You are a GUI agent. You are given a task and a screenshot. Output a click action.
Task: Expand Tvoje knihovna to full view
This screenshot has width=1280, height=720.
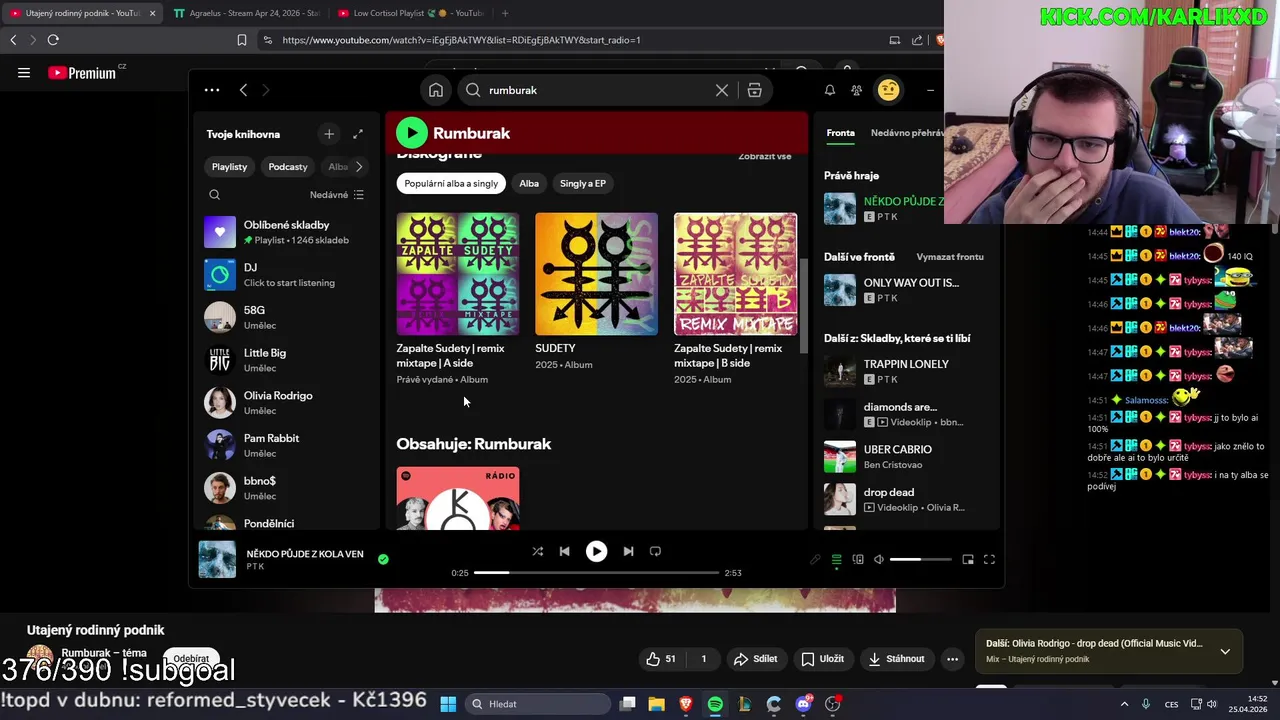[x=358, y=134]
